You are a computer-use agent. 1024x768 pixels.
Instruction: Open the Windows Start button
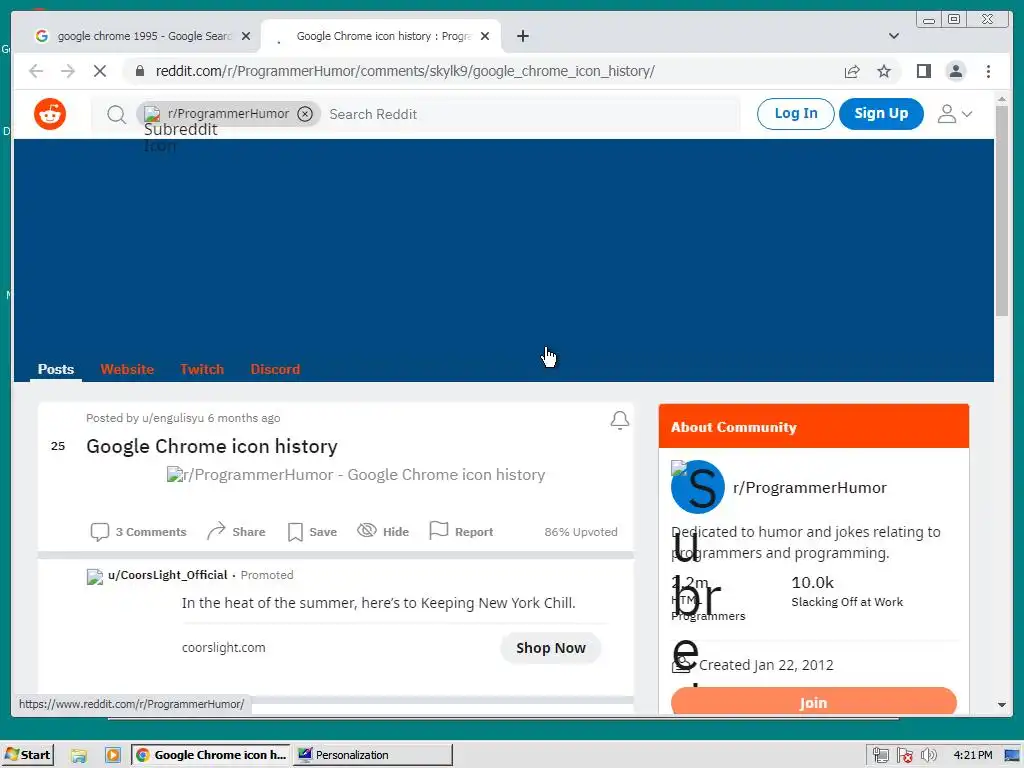(x=27, y=755)
